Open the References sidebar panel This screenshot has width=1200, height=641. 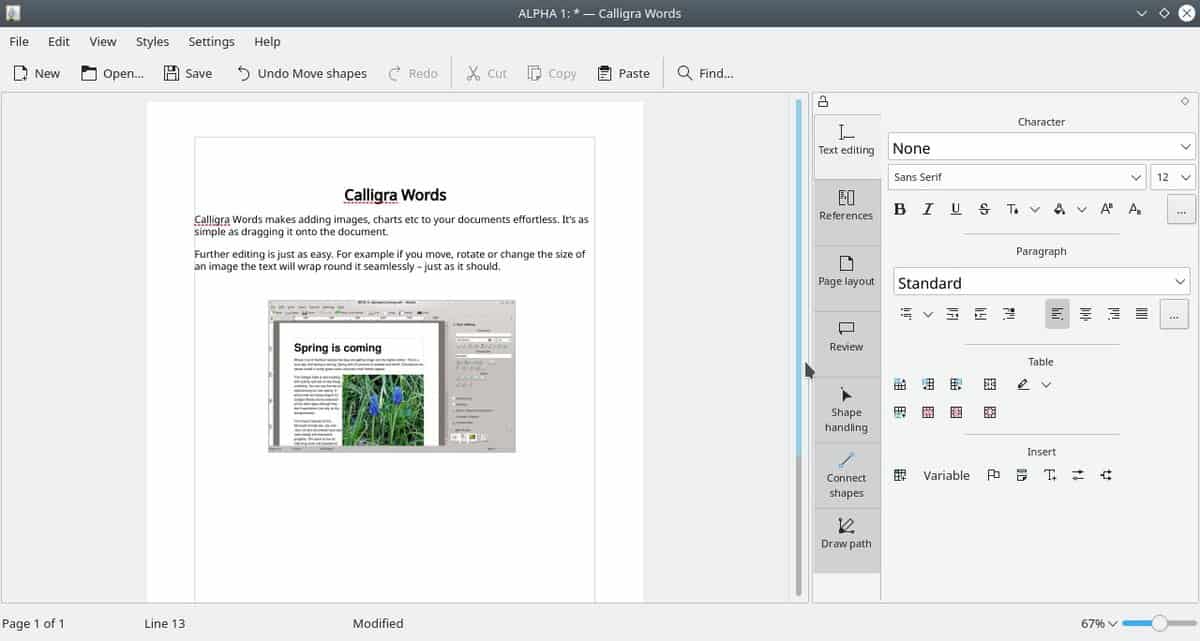tap(846, 207)
